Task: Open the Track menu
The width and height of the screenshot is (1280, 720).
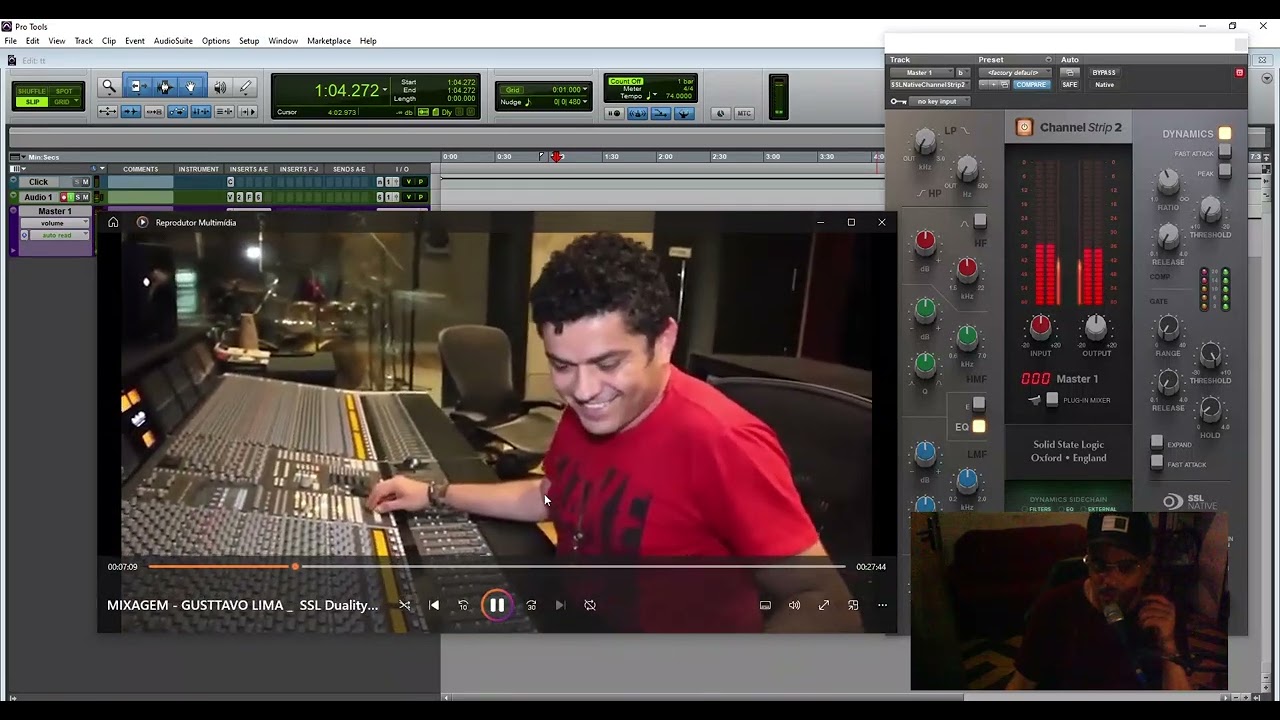Action: (84, 41)
